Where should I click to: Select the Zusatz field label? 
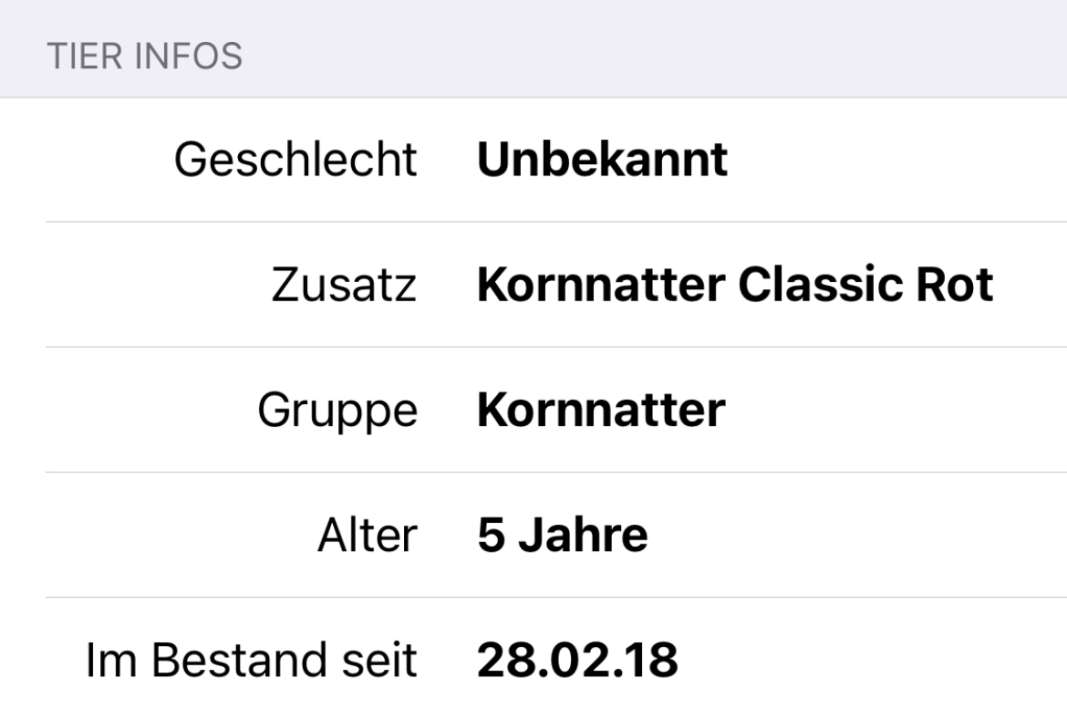point(344,284)
